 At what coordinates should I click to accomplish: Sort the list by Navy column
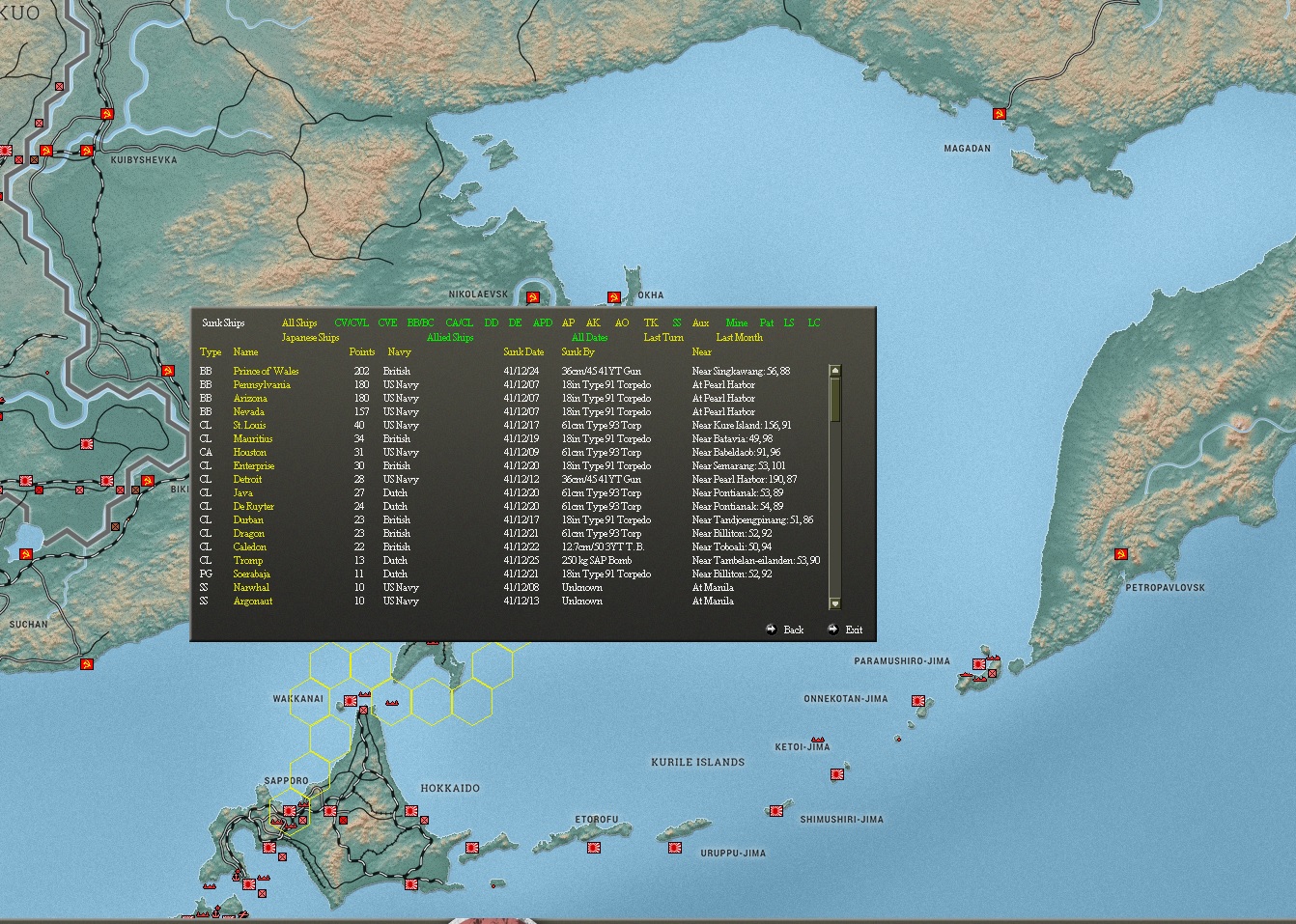[x=399, y=351]
